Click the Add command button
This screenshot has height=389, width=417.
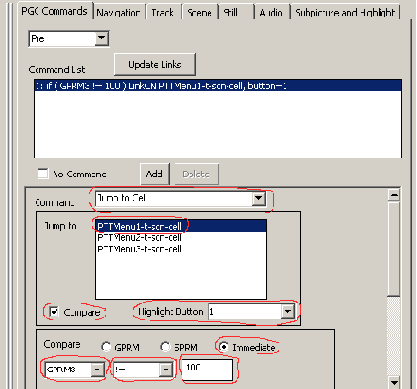pos(154,174)
